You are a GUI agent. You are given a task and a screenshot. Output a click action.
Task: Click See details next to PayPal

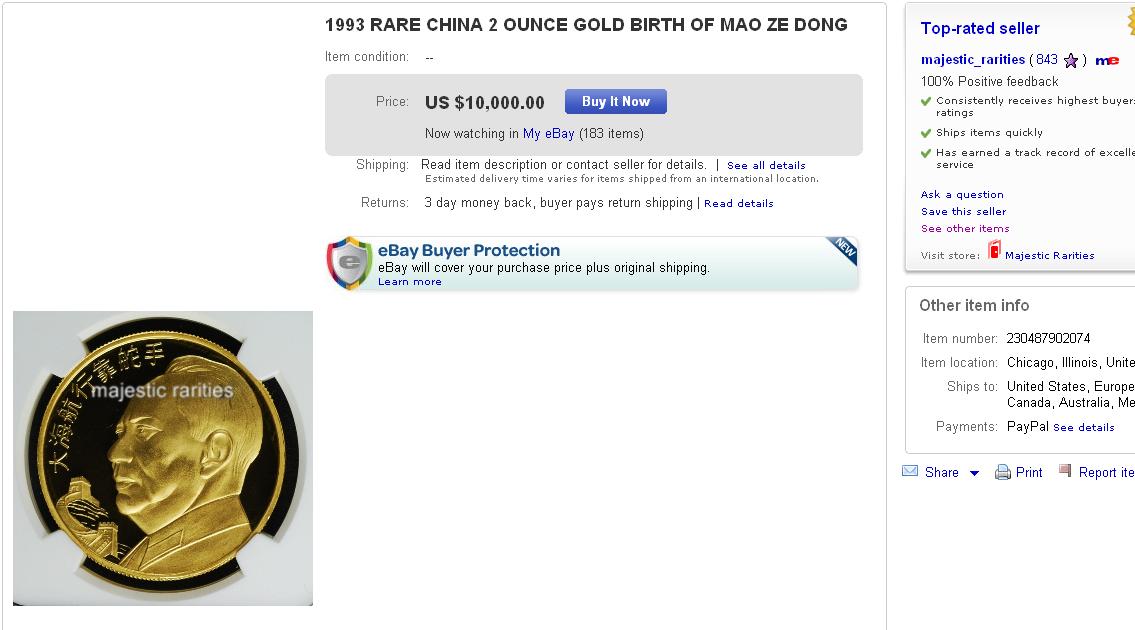pos(1083,428)
